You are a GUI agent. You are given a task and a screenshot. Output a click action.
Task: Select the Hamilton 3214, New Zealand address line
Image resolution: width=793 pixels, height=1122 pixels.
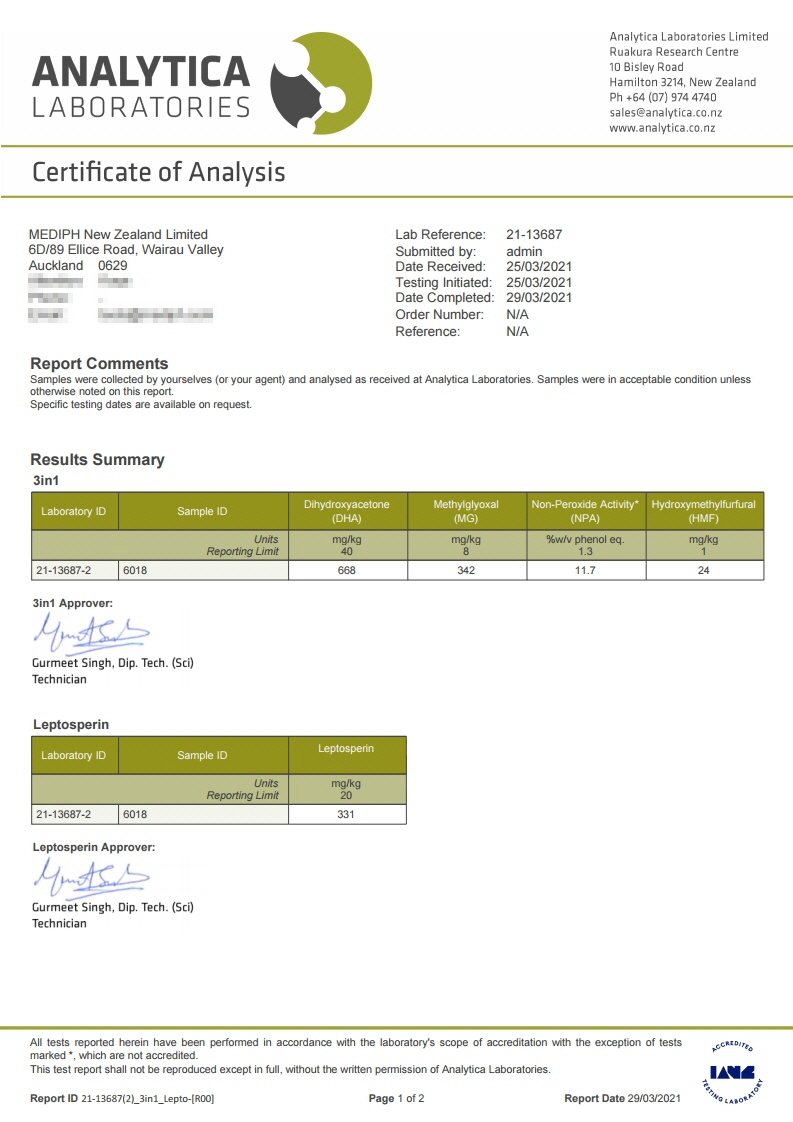coord(683,82)
